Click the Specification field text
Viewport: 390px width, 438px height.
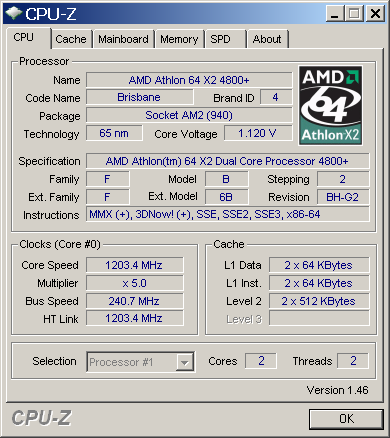[x=227, y=161]
